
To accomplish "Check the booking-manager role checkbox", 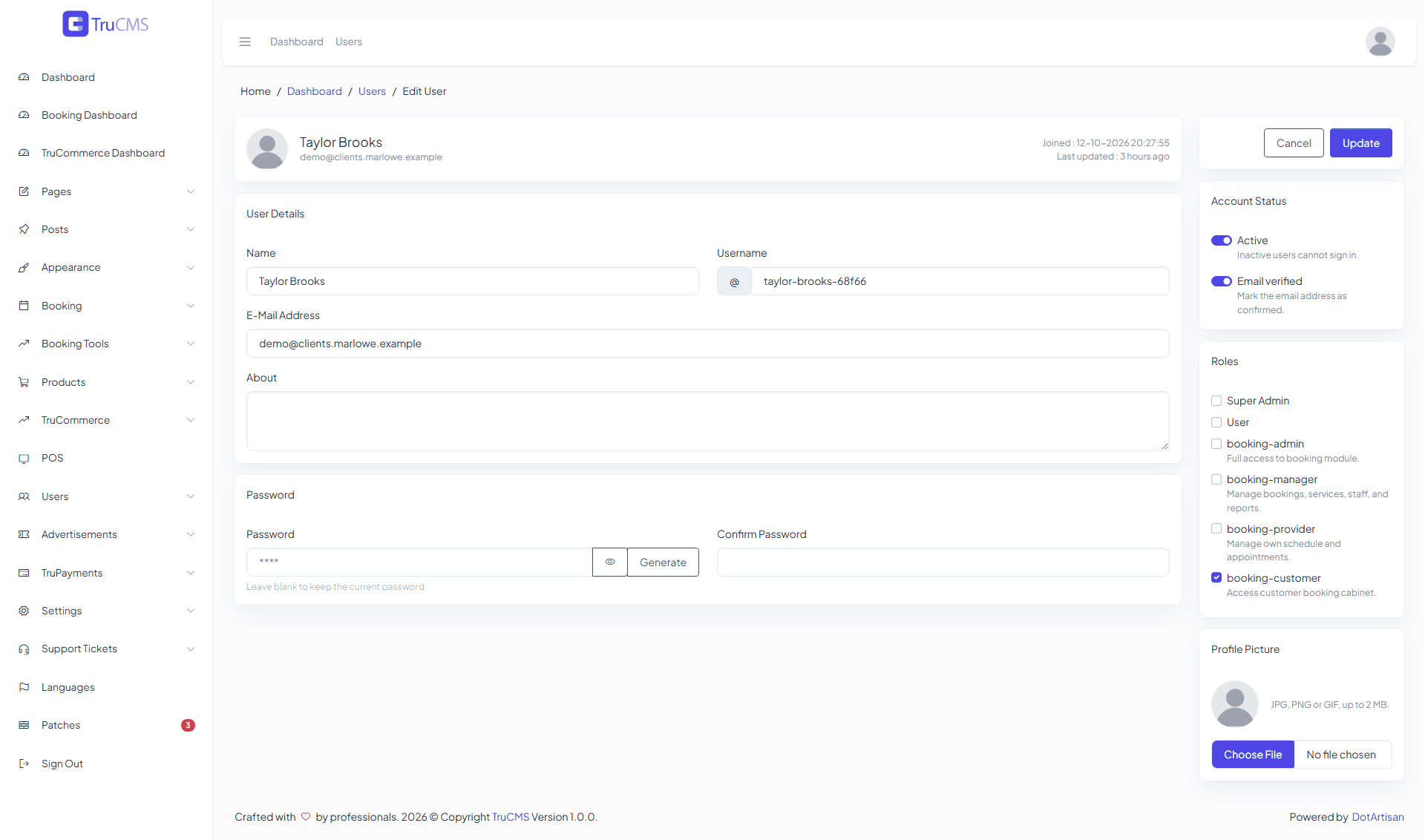I will [1216, 479].
